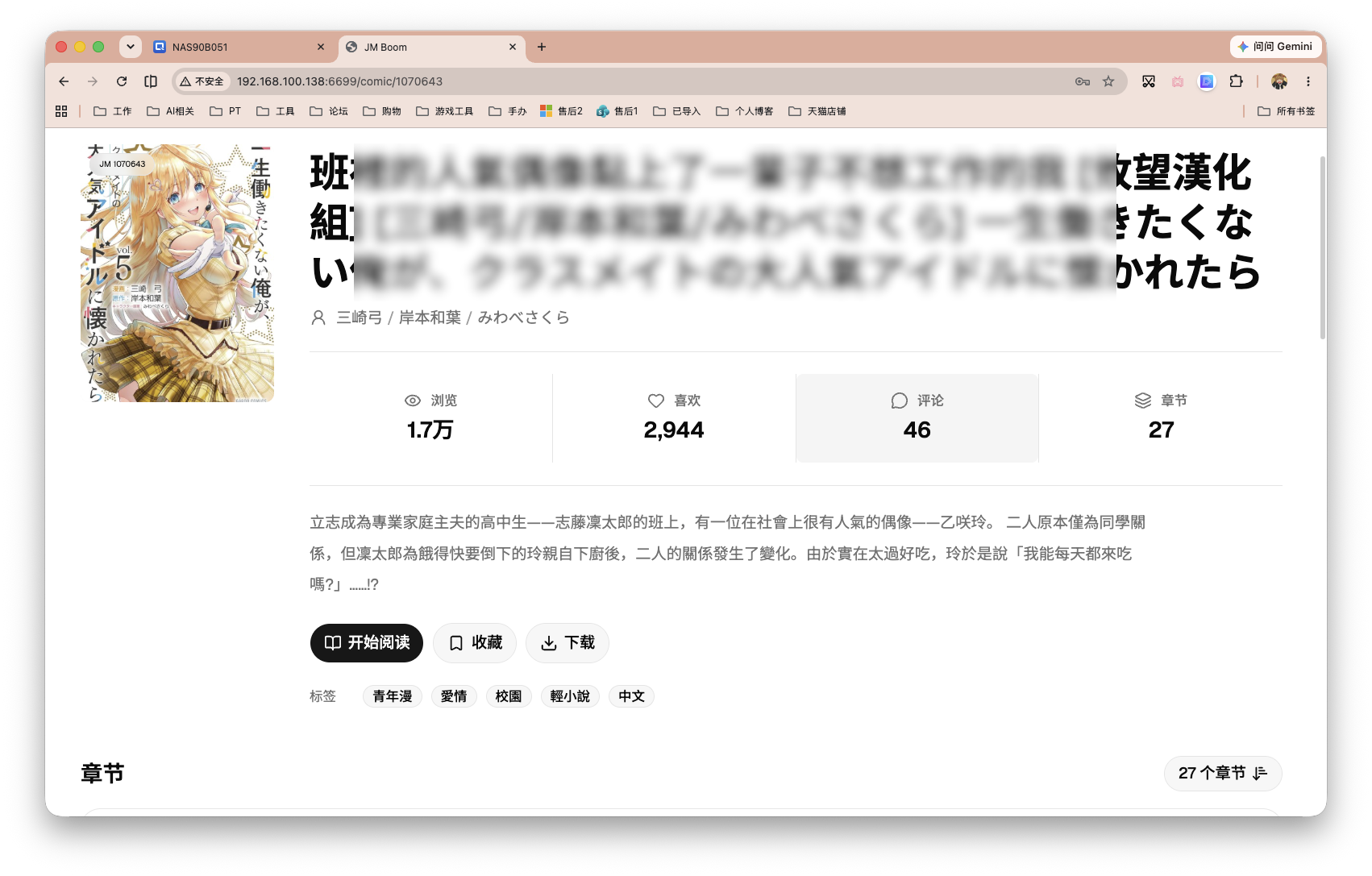Image resolution: width=1372 pixels, height=876 pixels.
Task: Open the screenshot extension icon next to star
Action: pos(1149,81)
